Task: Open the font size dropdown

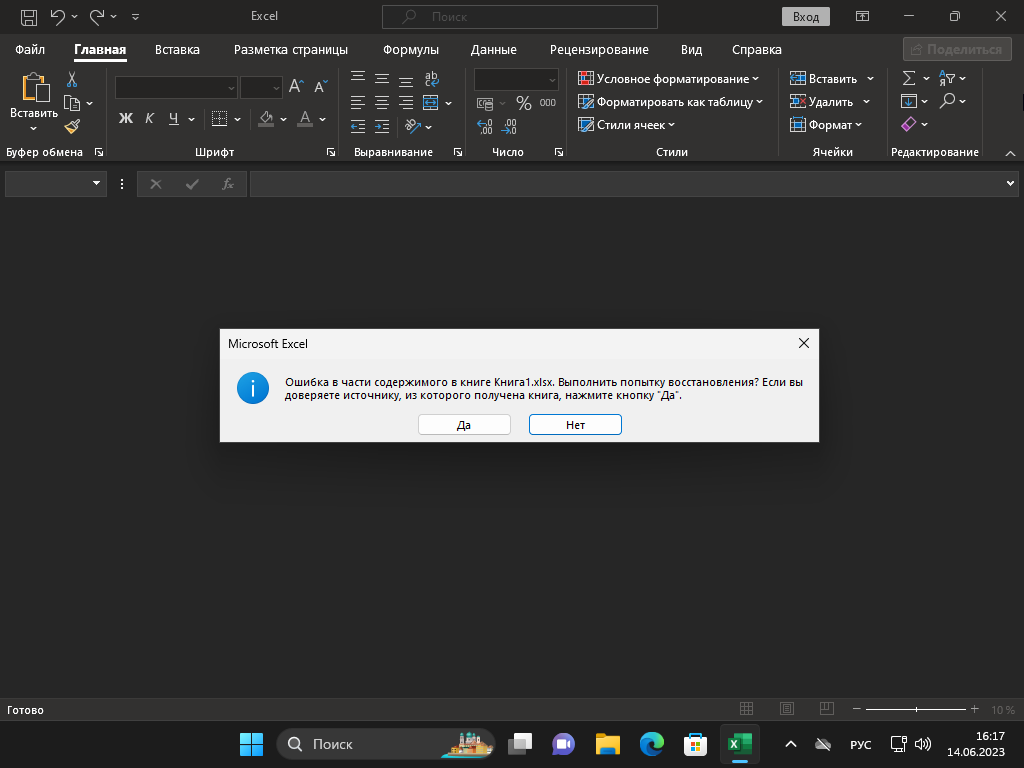Action: tap(276, 88)
